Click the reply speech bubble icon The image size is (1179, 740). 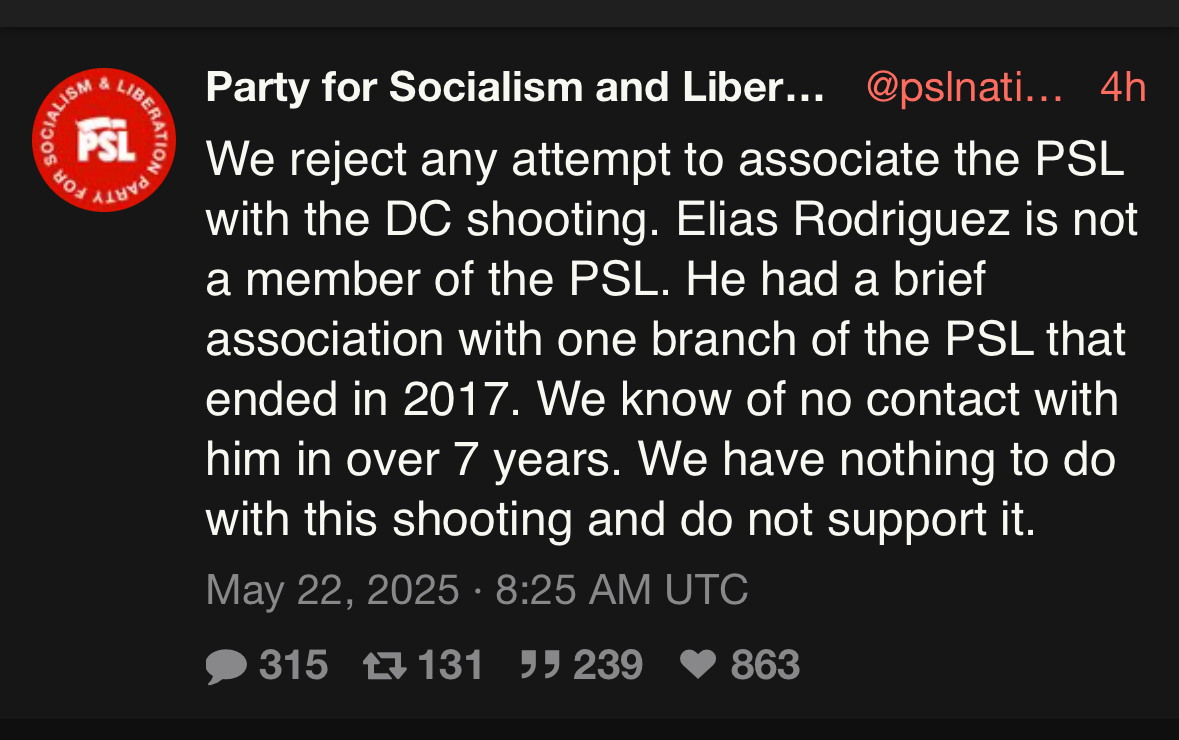(226, 666)
